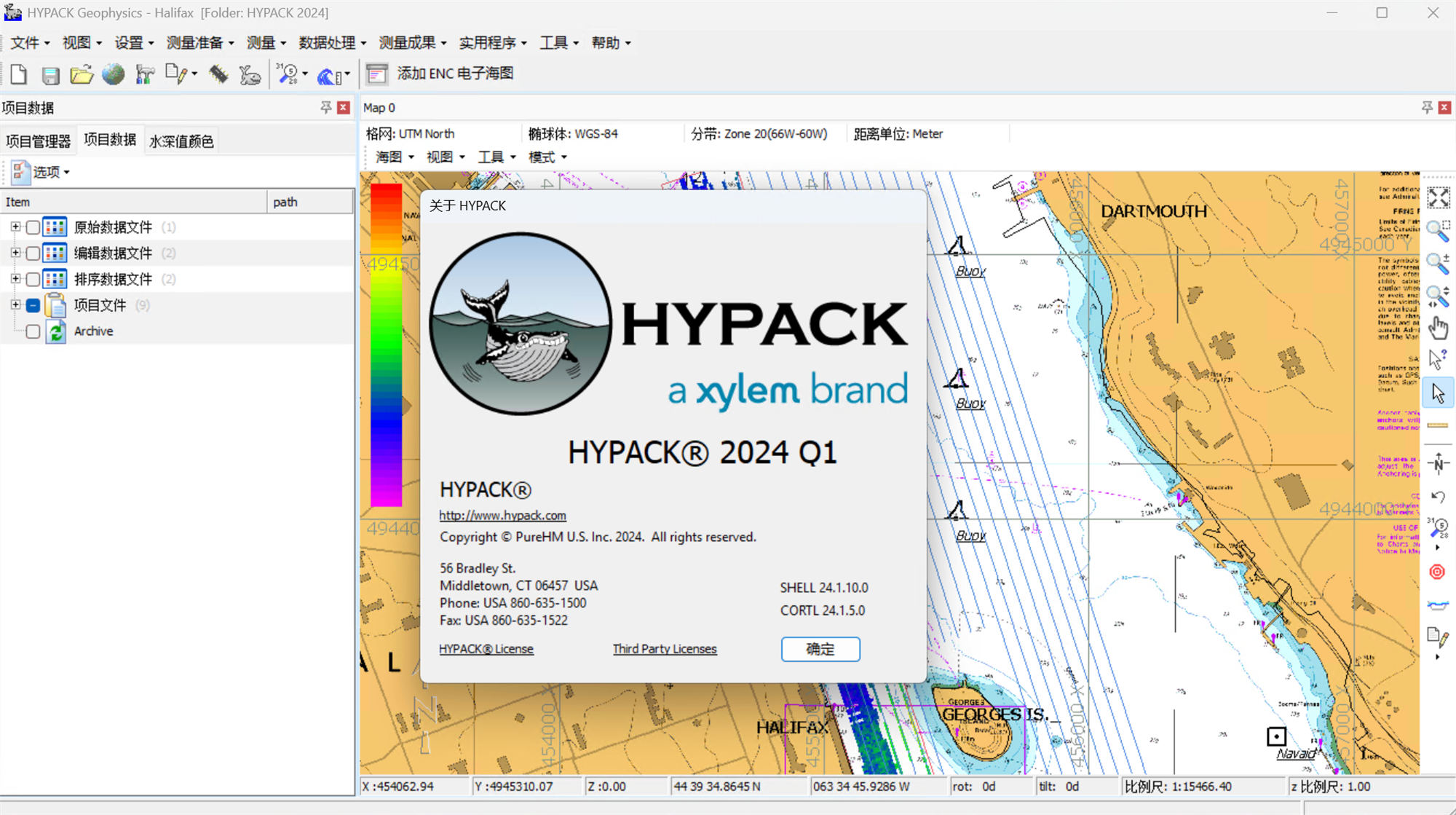Click the 选项 options icon in project panel
This screenshot has height=815, width=1456.
point(20,172)
